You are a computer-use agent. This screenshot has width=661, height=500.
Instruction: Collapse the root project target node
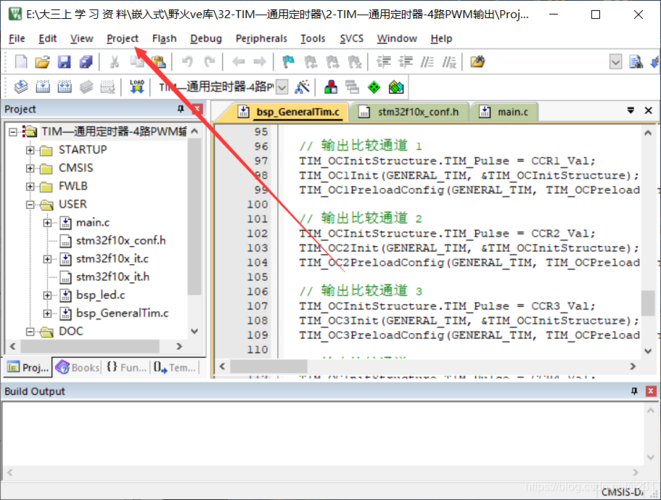pos(13,132)
